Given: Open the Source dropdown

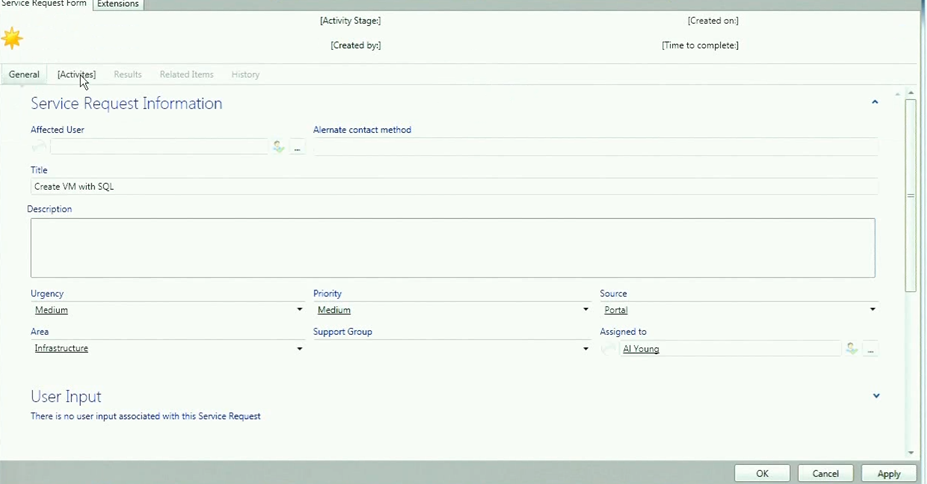Looking at the screenshot, I should 872,310.
